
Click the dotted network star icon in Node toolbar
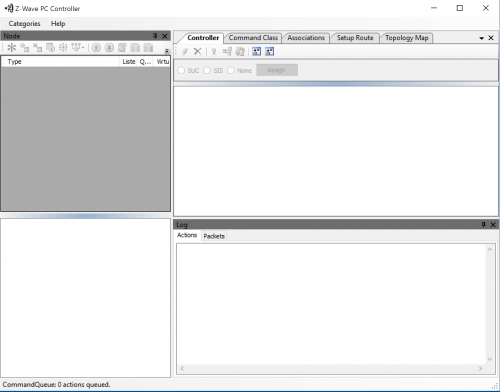tap(63, 48)
